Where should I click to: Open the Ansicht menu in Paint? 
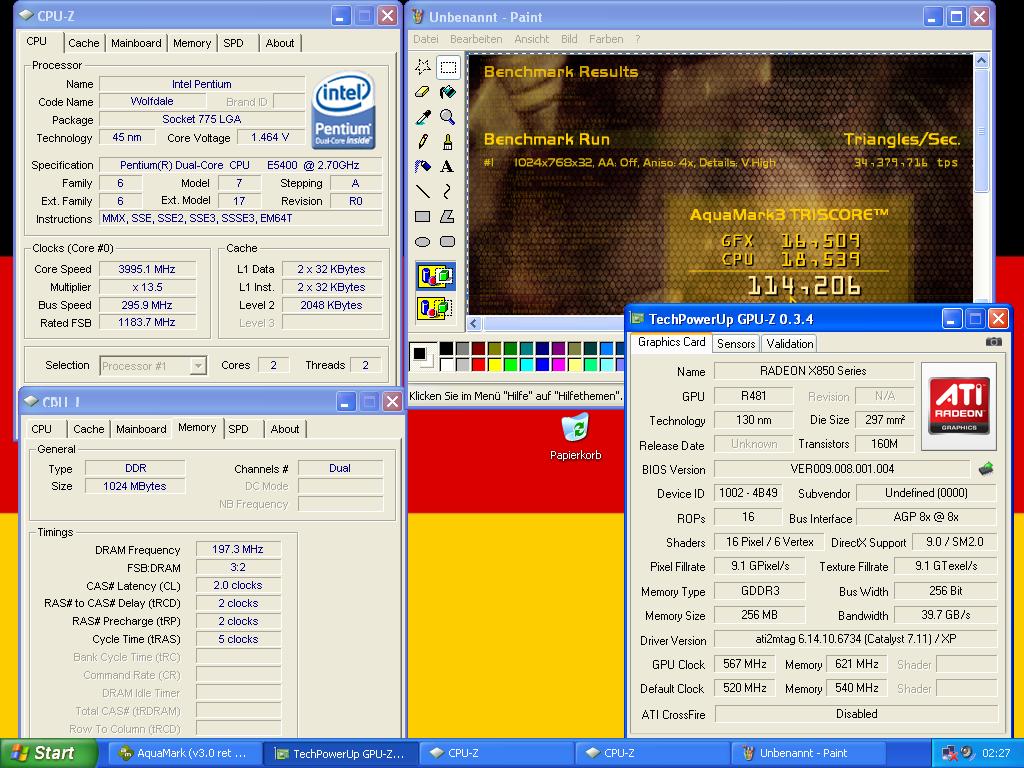tap(532, 39)
